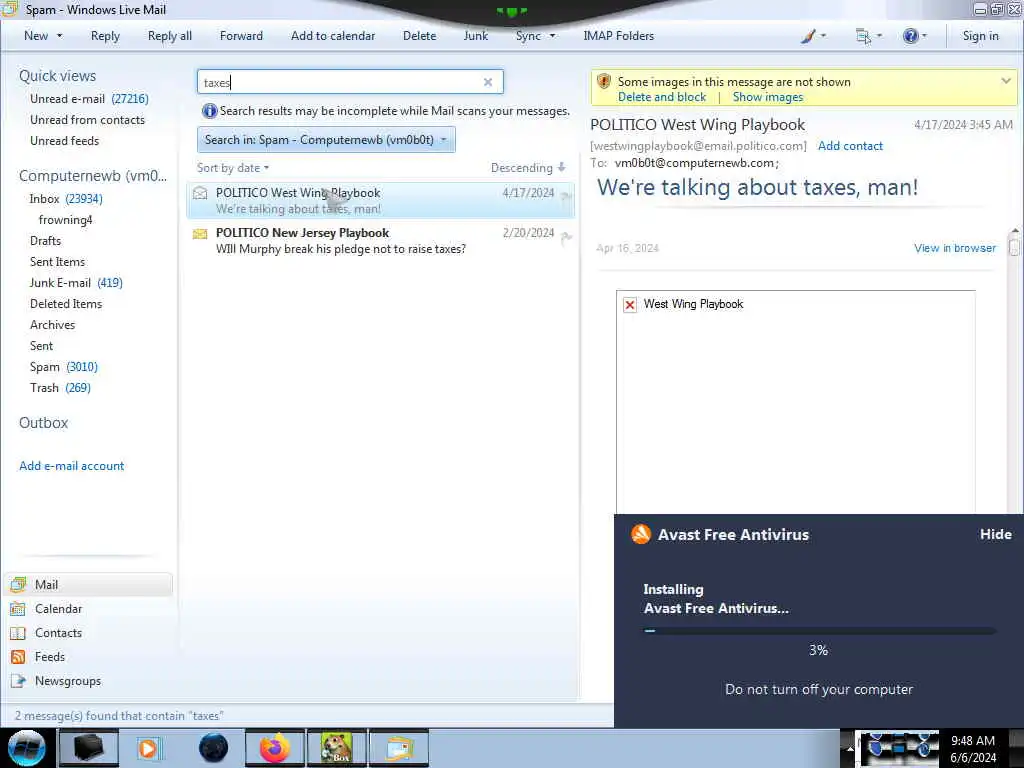Viewport: 1024px width, 768px height.
Task: Hide the Avast installer popup
Action: pyautogui.click(x=995, y=534)
